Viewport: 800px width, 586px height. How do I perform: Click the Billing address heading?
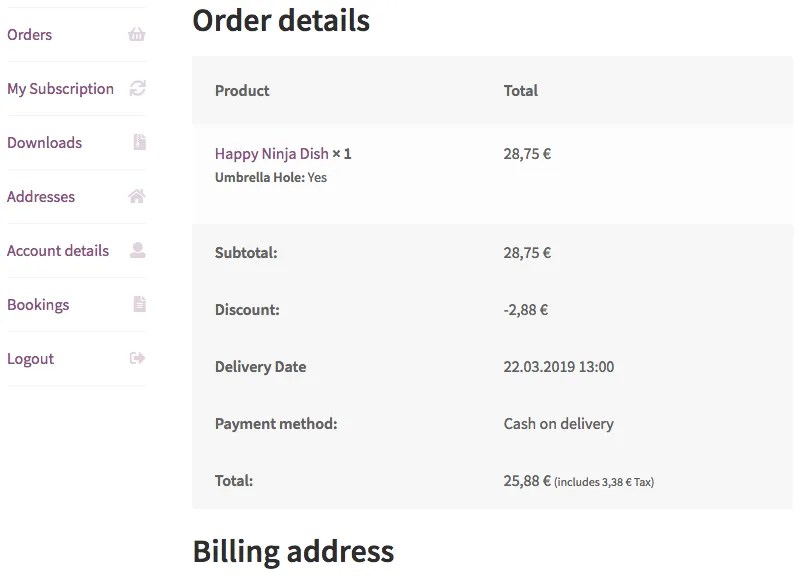293,551
